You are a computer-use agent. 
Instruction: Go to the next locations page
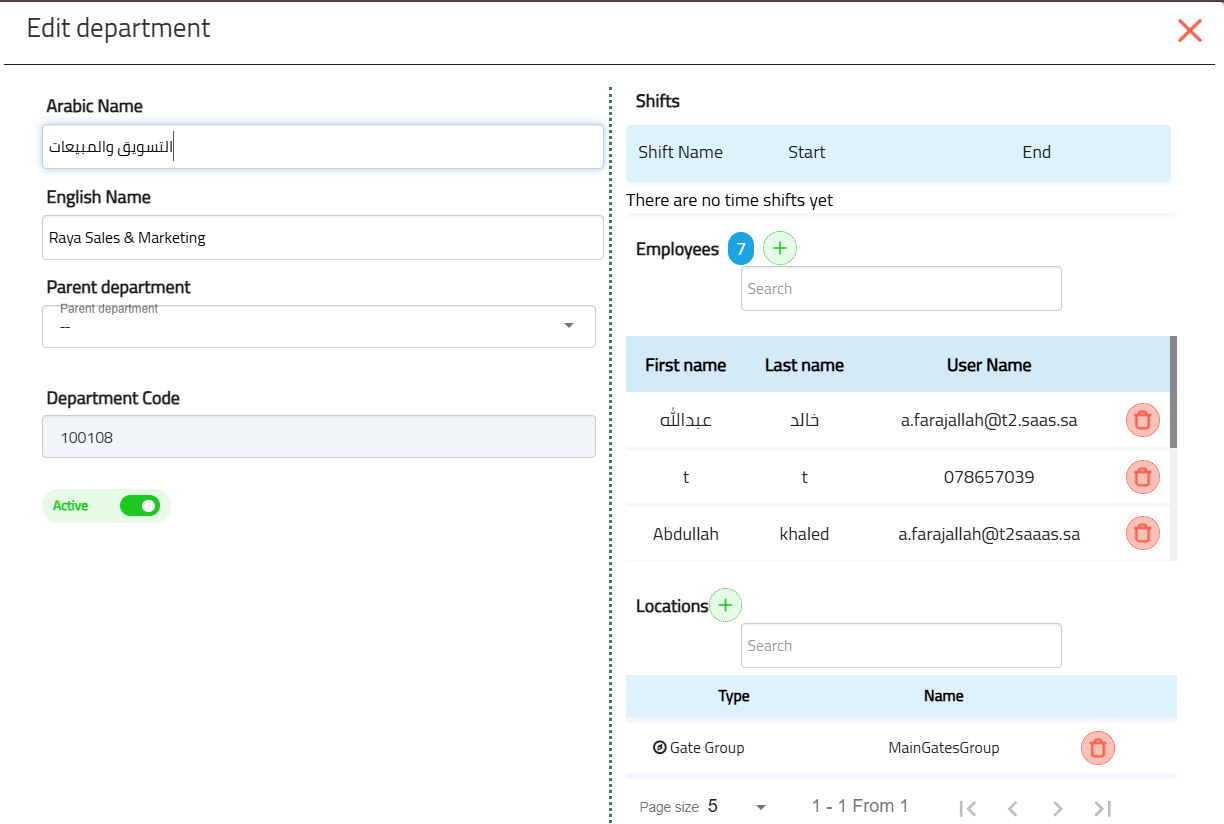1057,808
